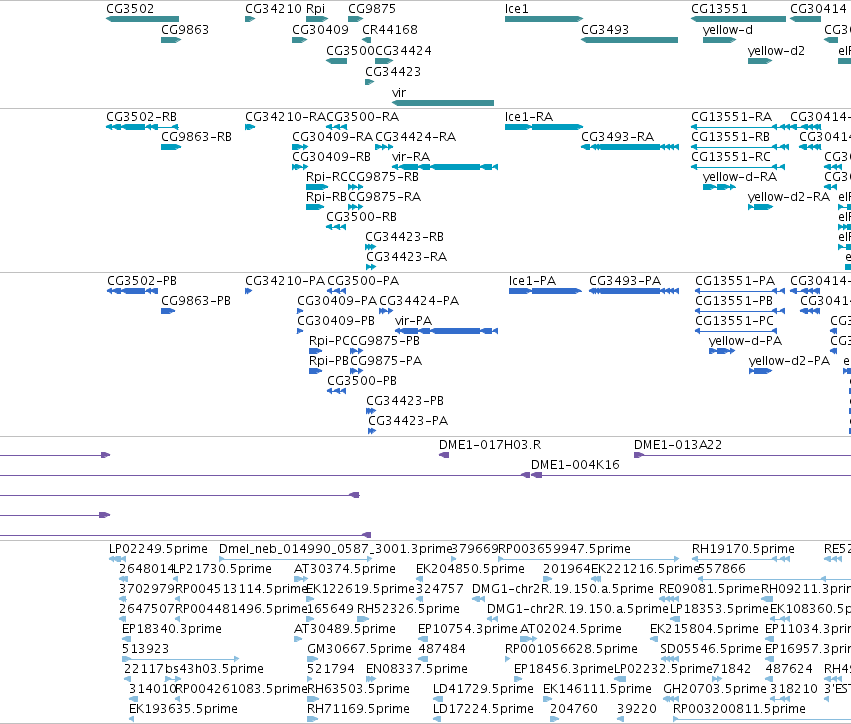This screenshot has height=724, width=851.
Task: Click the Rpi-RB transcript label
Action: tap(326, 197)
